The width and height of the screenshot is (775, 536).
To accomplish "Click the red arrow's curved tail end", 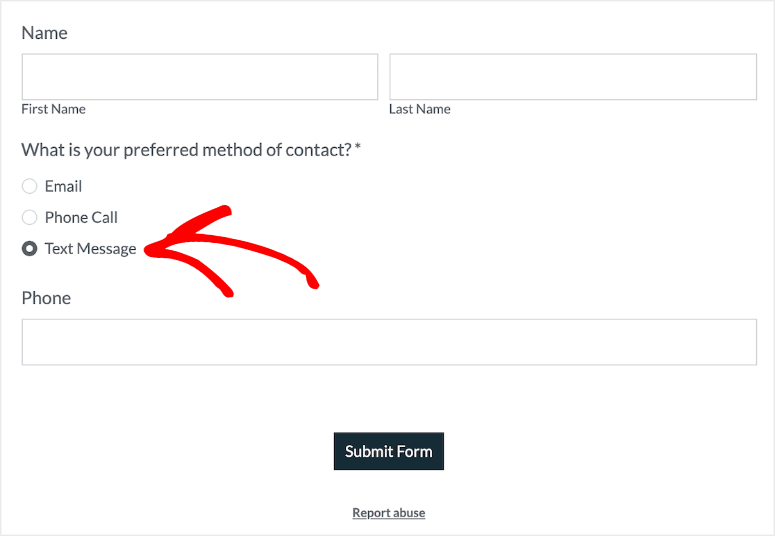I will click(314, 285).
